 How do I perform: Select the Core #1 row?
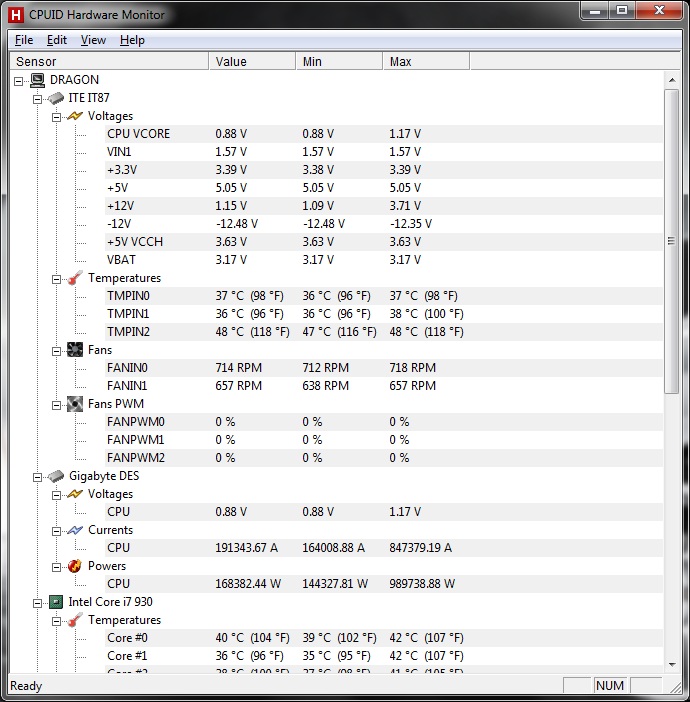coord(384,656)
